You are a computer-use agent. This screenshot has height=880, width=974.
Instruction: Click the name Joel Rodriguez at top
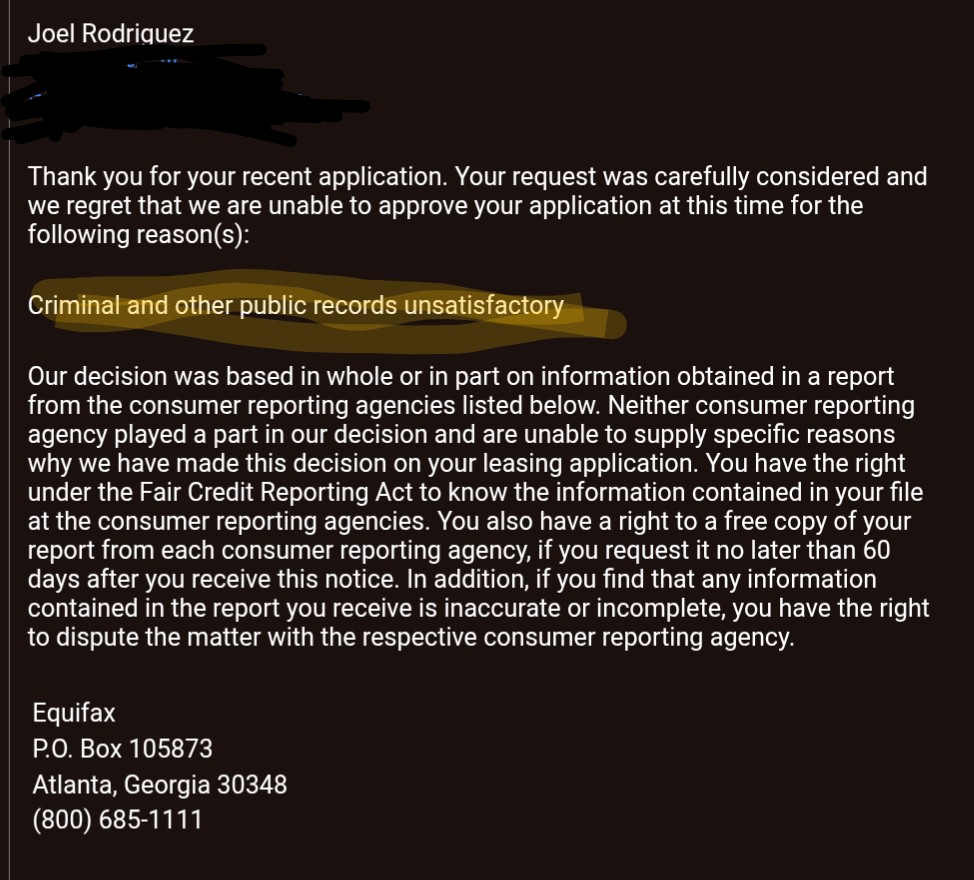pyautogui.click(x=111, y=34)
